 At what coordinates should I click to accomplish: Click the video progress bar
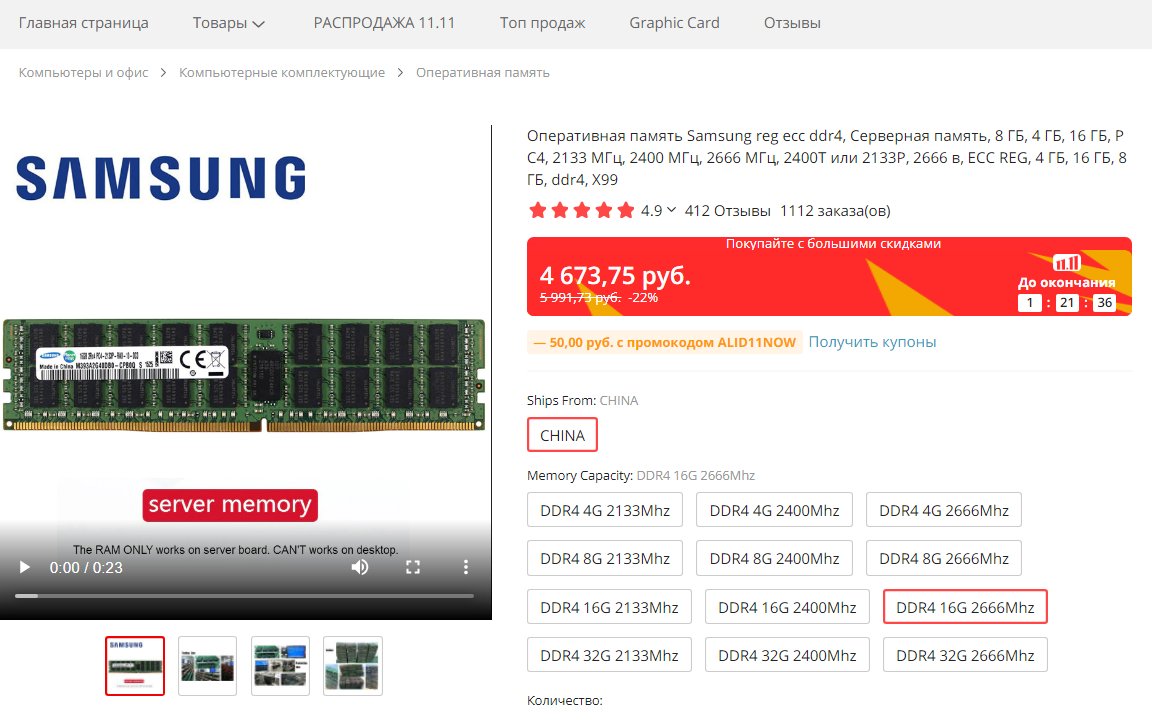(245, 595)
